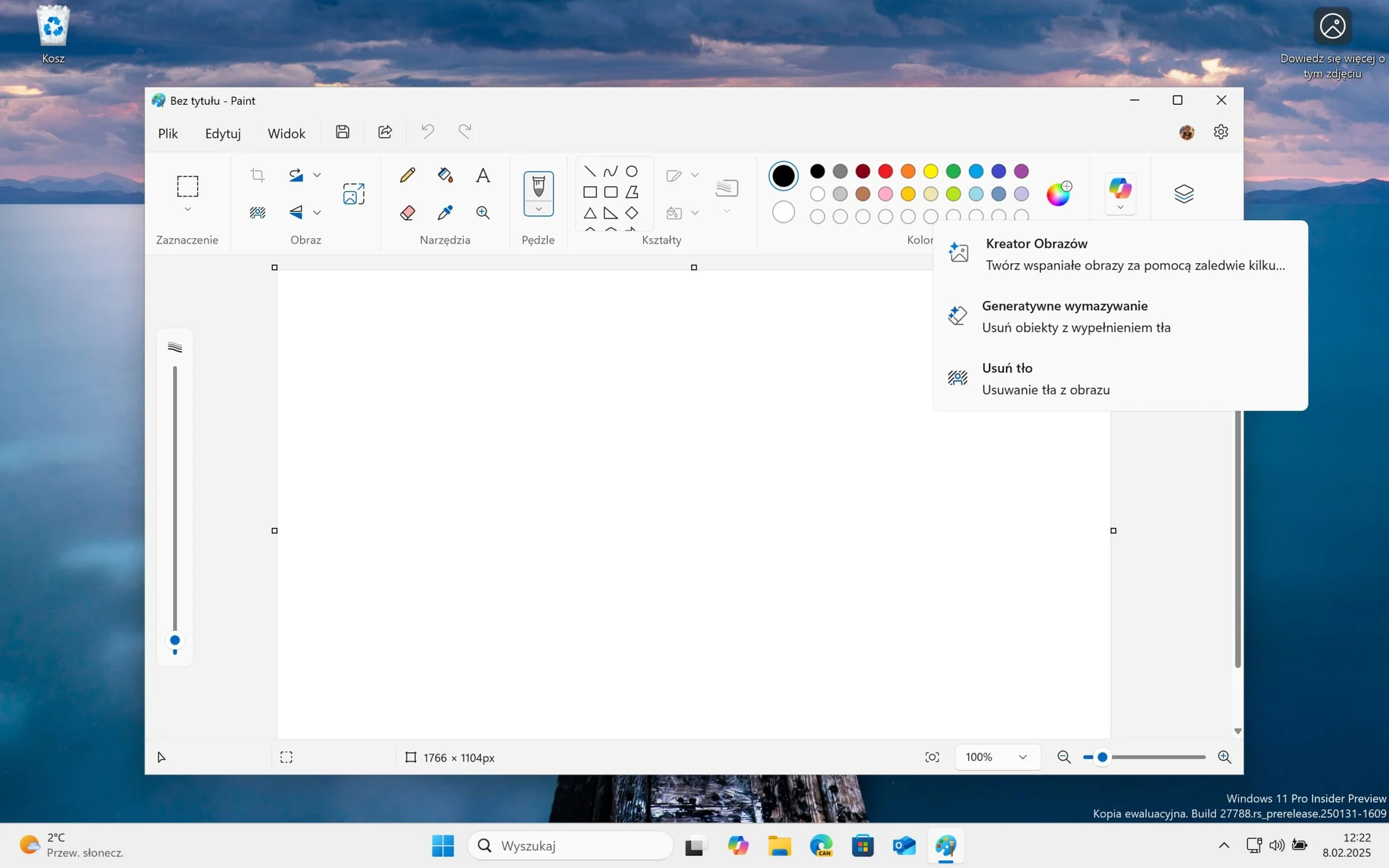Pick the yellow color swatch

point(931,172)
